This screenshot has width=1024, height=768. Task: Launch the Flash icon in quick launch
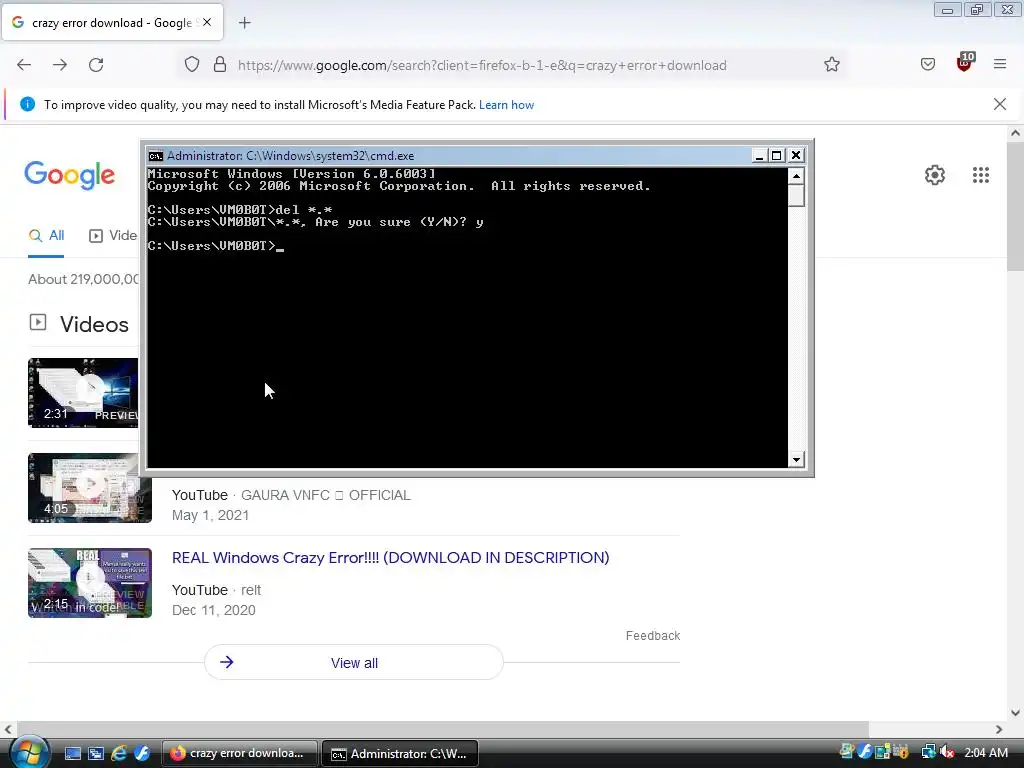(142, 754)
